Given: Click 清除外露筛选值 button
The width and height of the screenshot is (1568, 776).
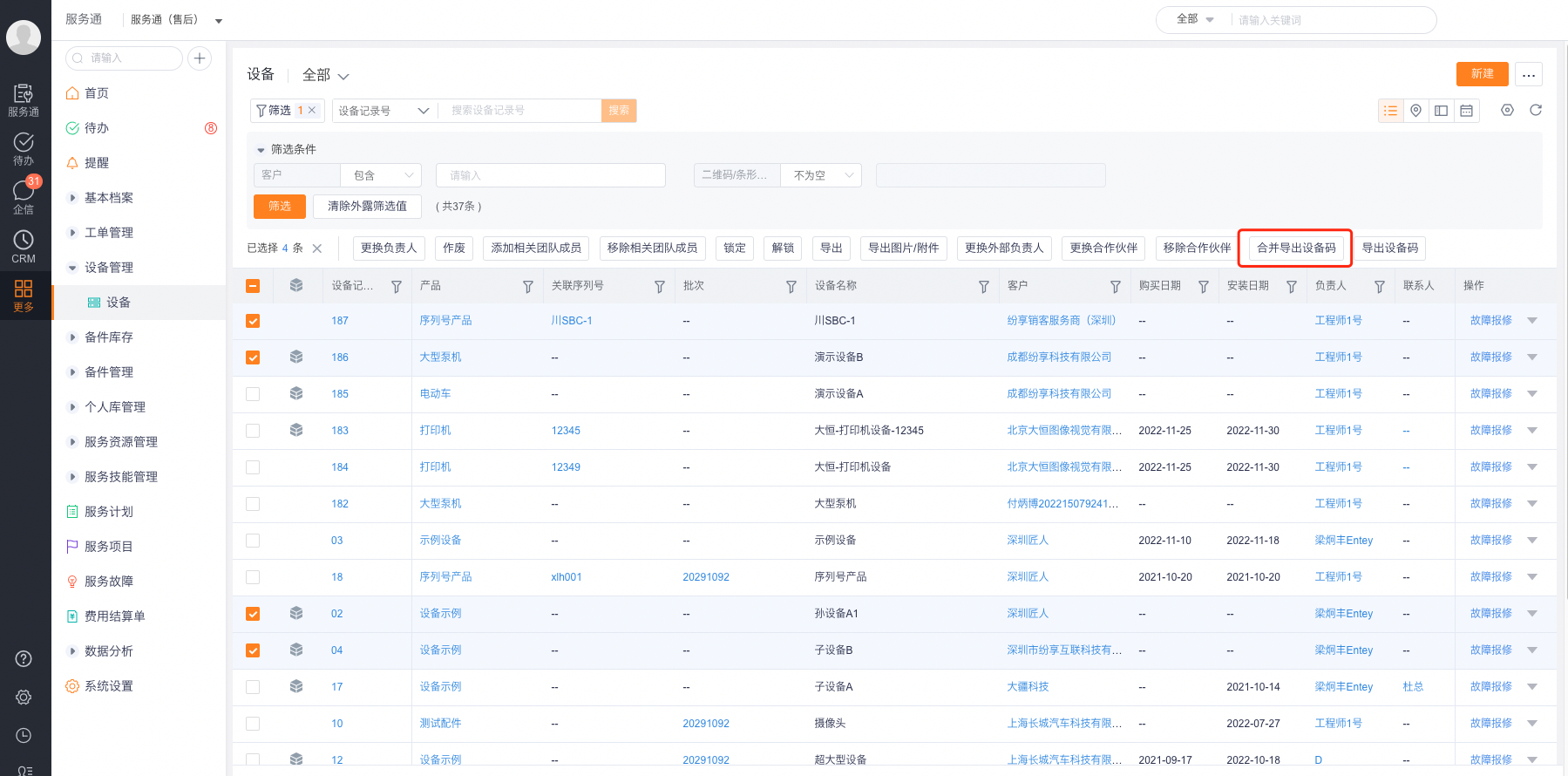Looking at the screenshot, I should (x=367, y=207).
